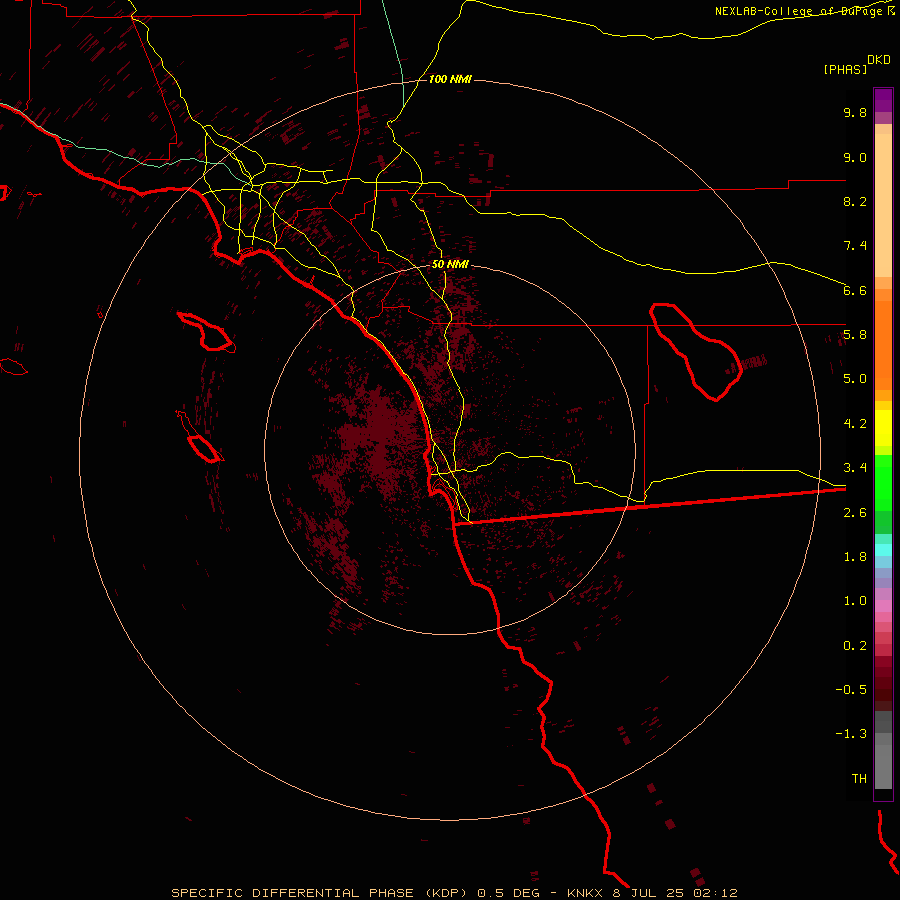
Task: Pick the bright yellow segment of color bar
Action: point(883,428)
